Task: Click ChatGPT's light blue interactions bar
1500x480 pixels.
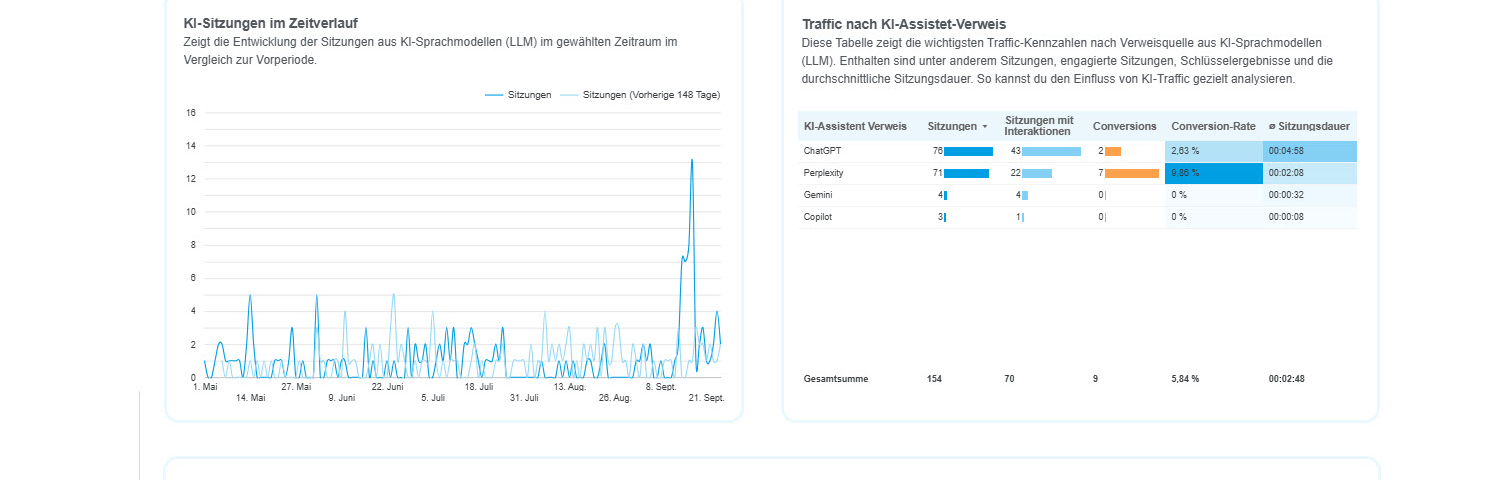Action: coord(1051,151)
